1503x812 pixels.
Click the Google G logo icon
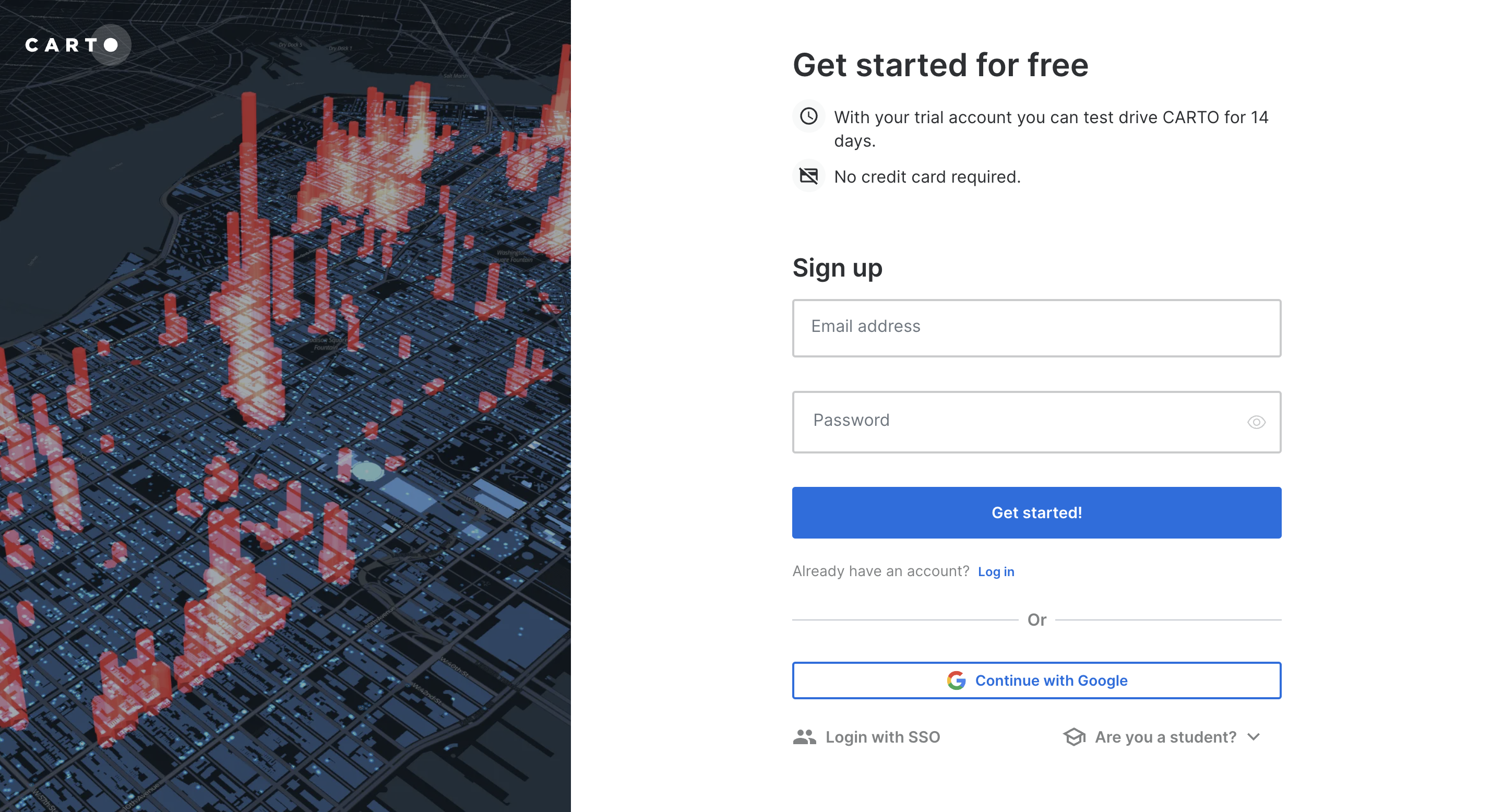[956, 680]
